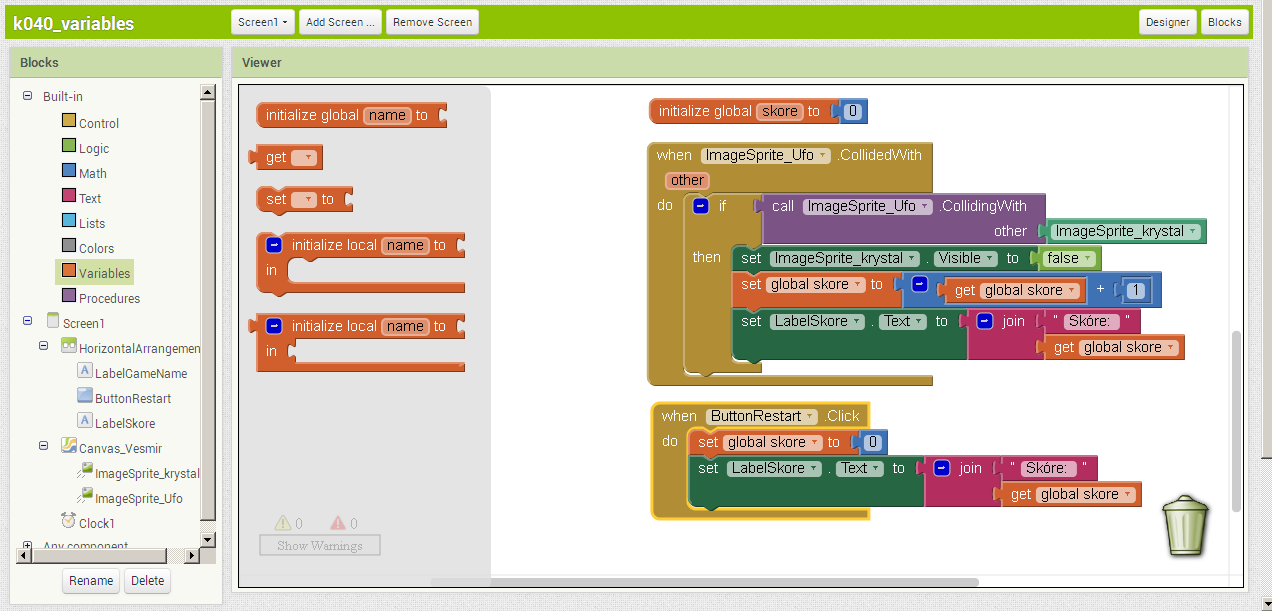
Task: Click the viewer horizontal scrollbar
Action: point(704,582)
